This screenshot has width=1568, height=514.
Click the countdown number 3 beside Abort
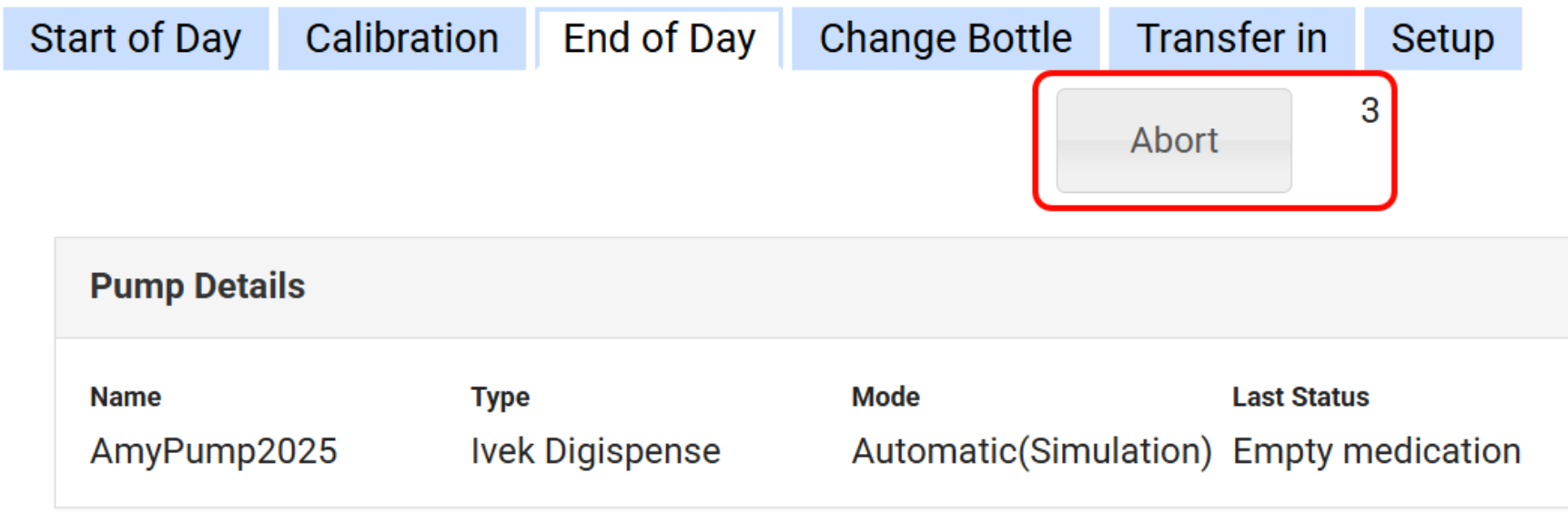(x=1370, y=111)
